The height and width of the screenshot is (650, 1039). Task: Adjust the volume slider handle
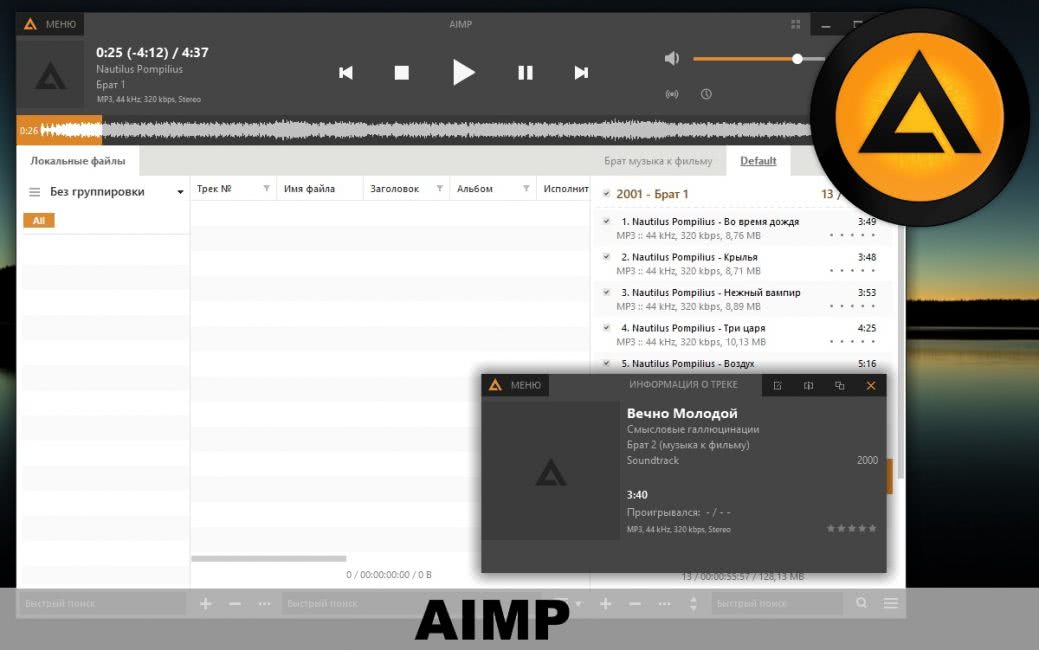[798, 58]
